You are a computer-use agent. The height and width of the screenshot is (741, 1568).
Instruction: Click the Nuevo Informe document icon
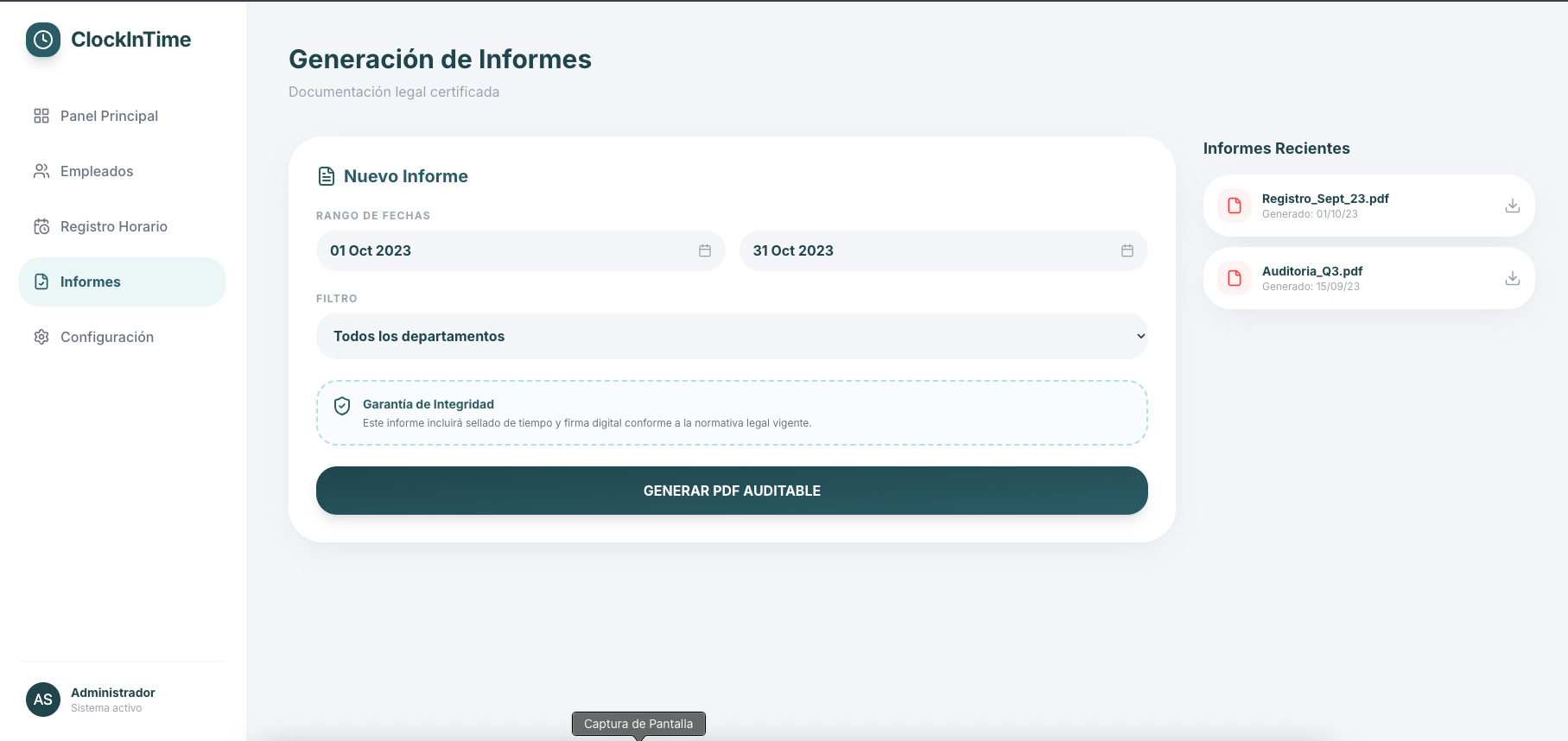[327, 176]
